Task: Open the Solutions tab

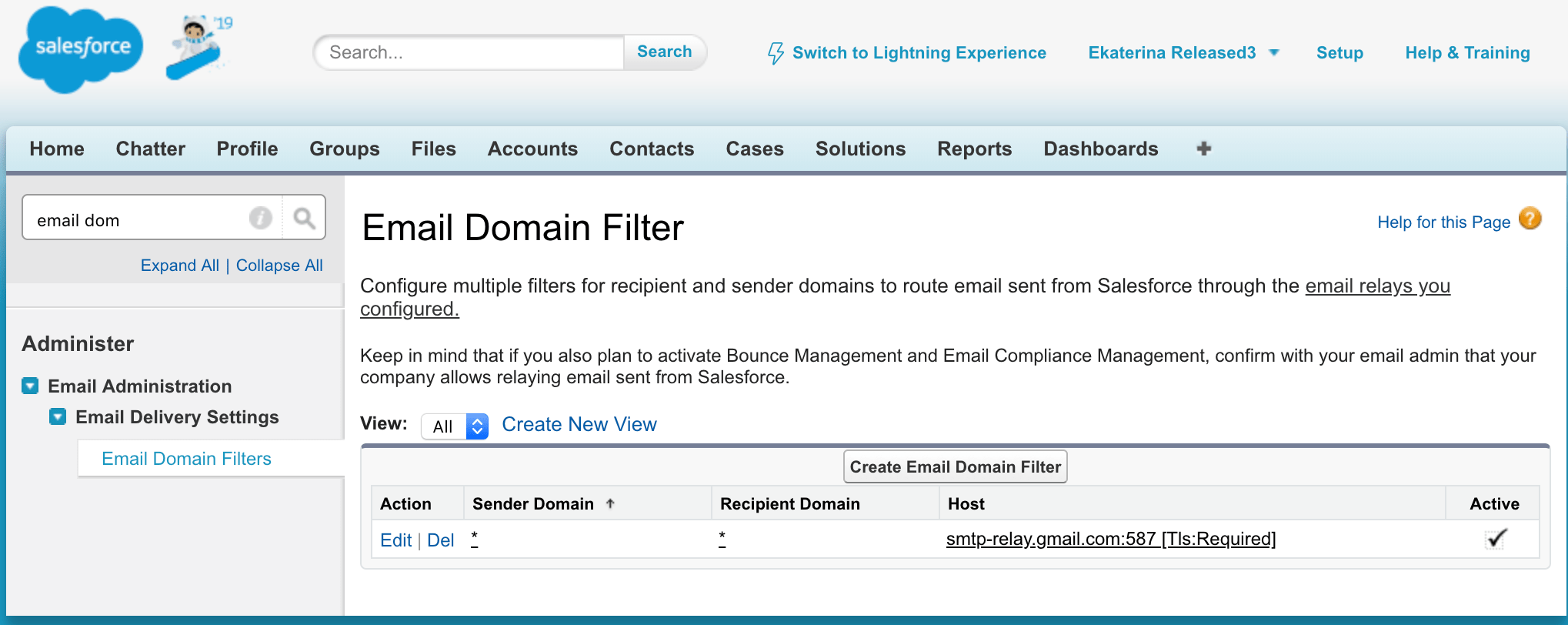Action: pos(860,149)
